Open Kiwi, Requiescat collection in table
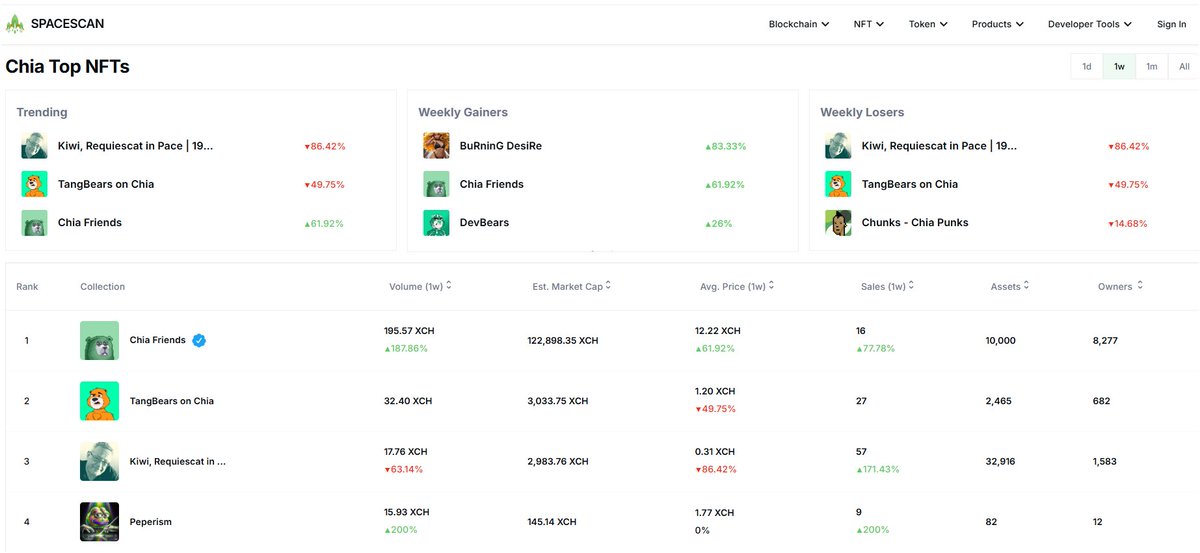The width and height of the screenshot is (1200, 553). [x=178, y=461]
